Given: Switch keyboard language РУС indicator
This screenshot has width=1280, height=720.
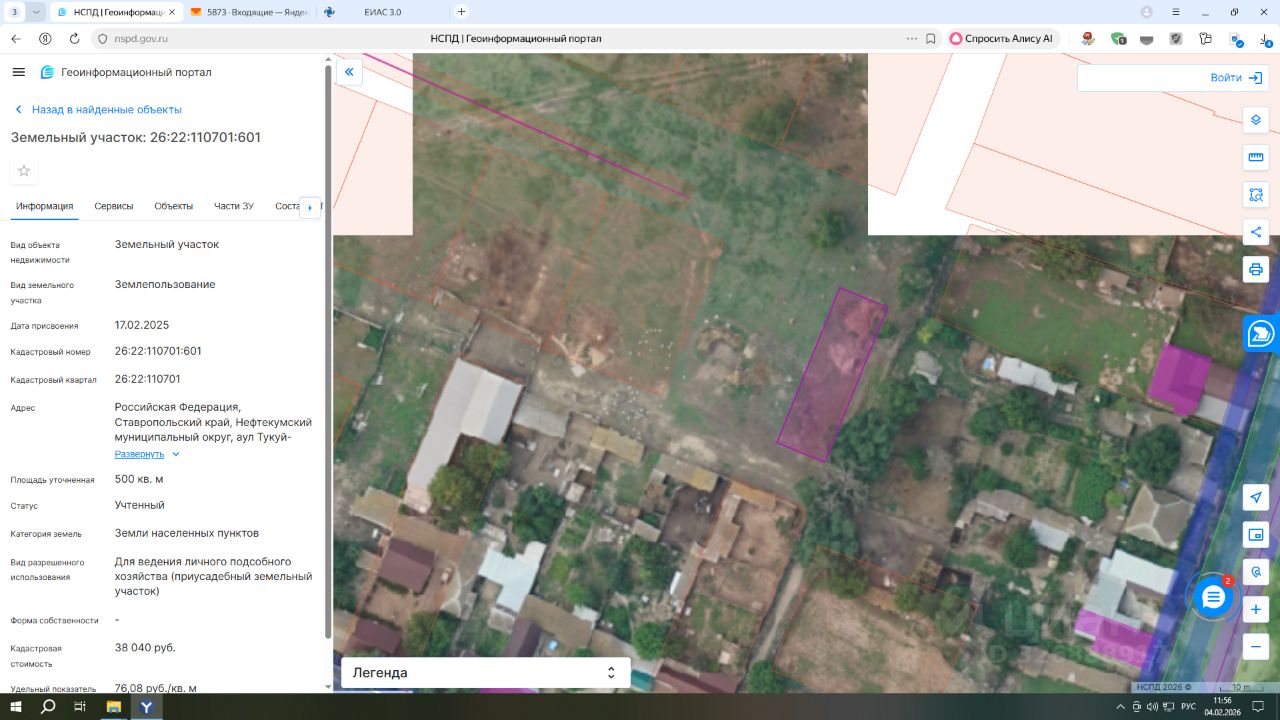Looking at the screenshot, I should pos(1188,706).
